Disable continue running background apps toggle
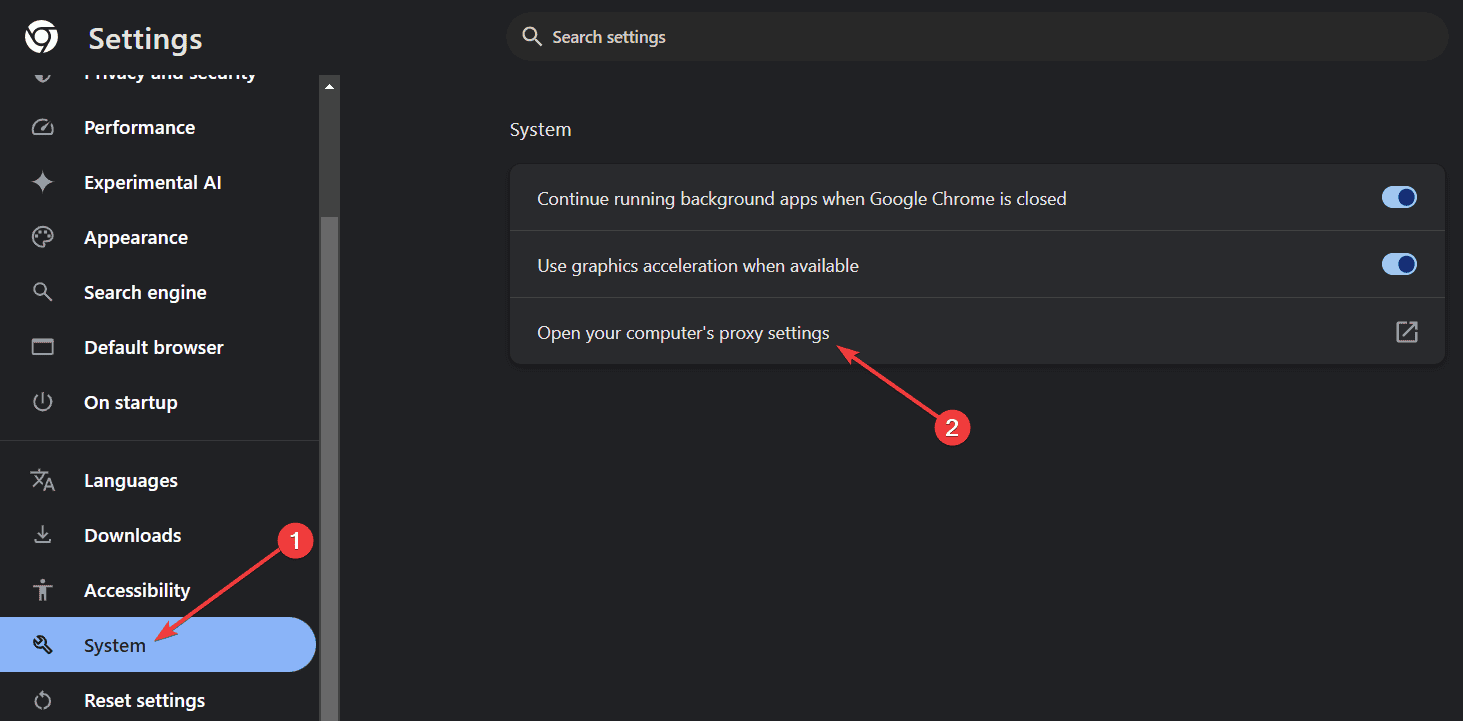 coord(1399,198)
